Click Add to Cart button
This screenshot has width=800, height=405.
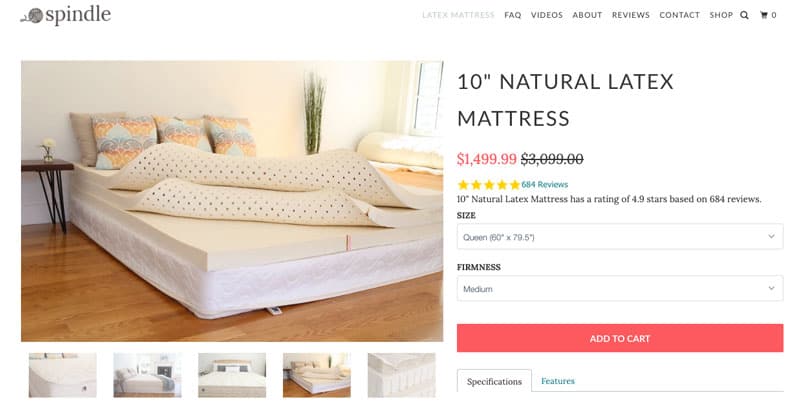[x=620, y=338]
